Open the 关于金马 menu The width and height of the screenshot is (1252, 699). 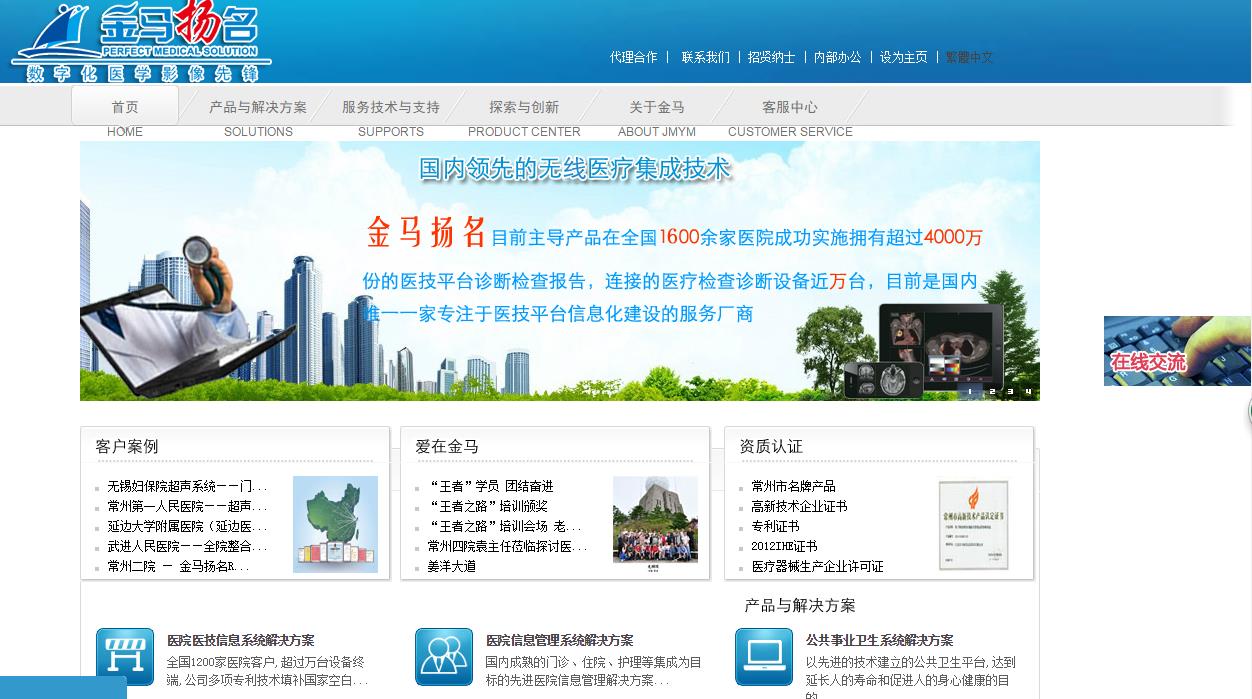(657, 107)
